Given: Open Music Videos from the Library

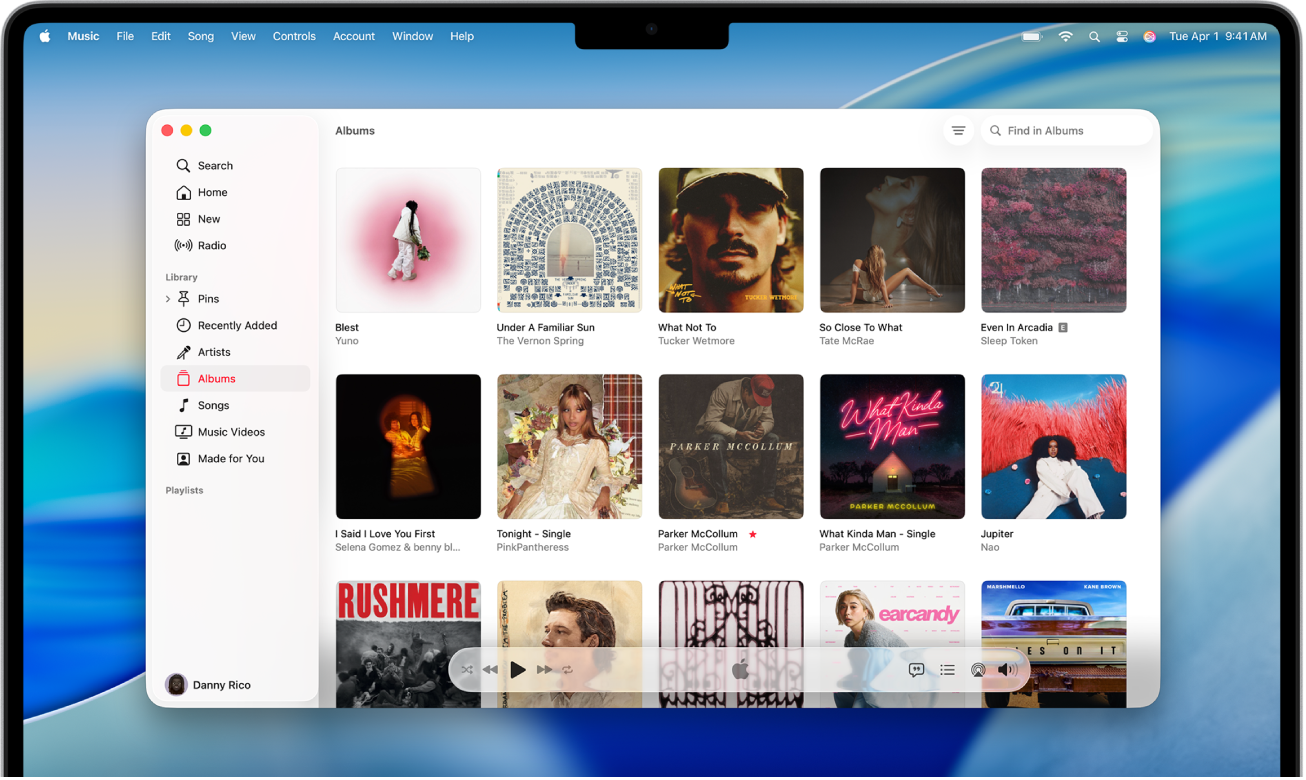Looking at the screenshot, I should (x=231, y=431).
